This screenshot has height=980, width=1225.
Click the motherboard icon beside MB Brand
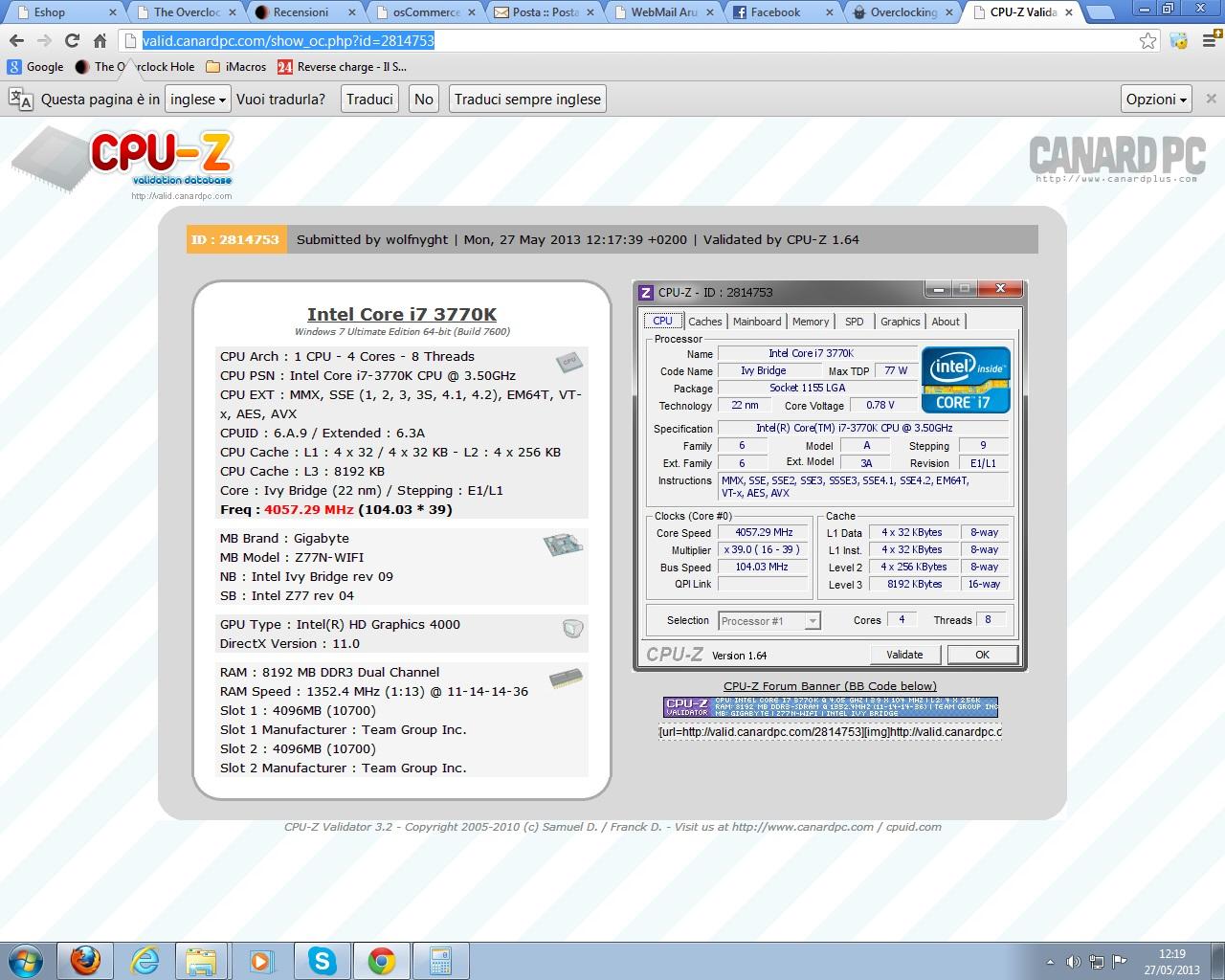tap(563, 546)
